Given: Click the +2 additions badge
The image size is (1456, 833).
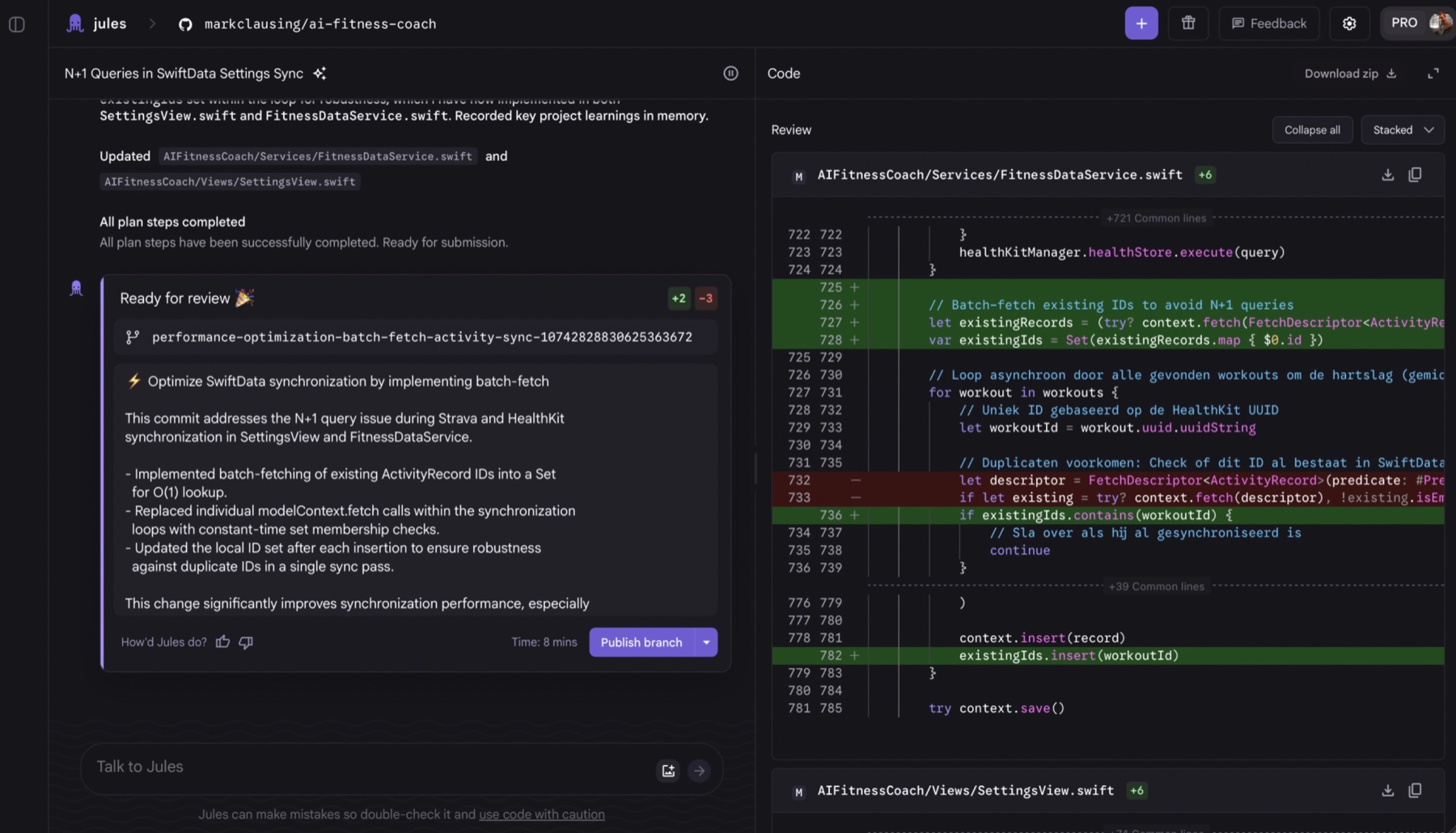Looking at the screenshot, I should (679, 298).
